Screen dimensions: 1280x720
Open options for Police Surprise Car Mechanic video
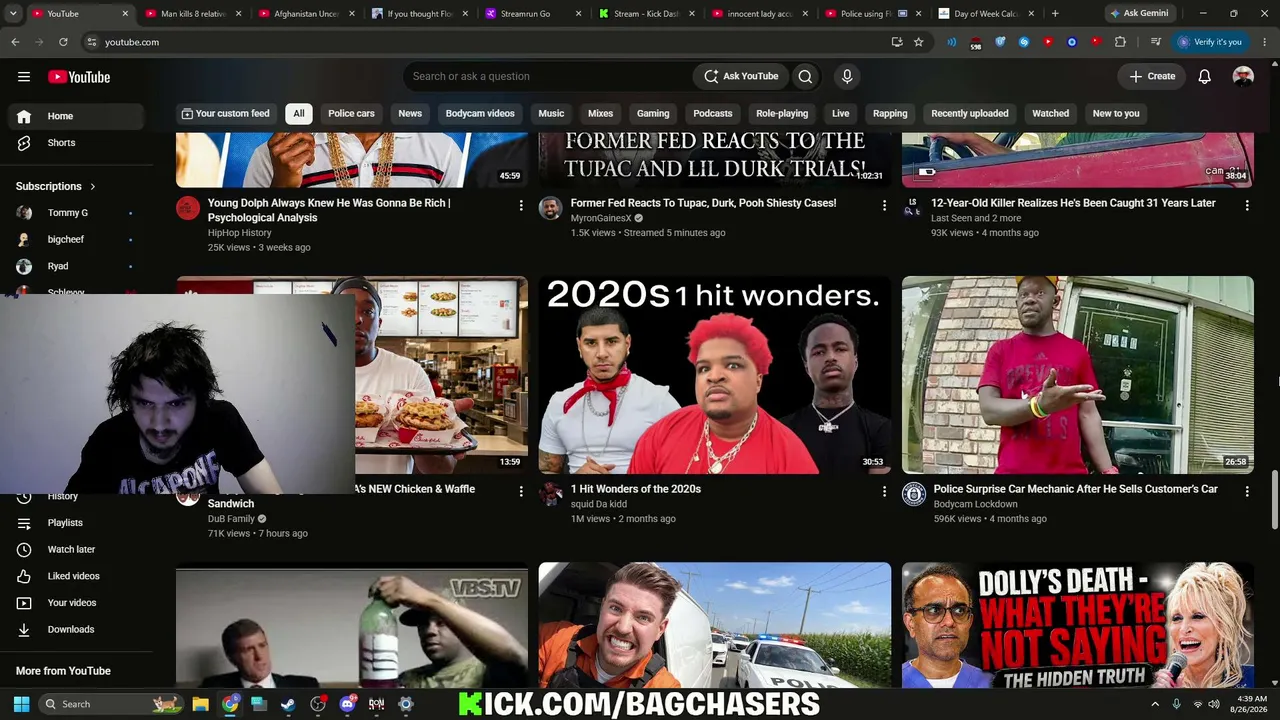[1246, 491]
